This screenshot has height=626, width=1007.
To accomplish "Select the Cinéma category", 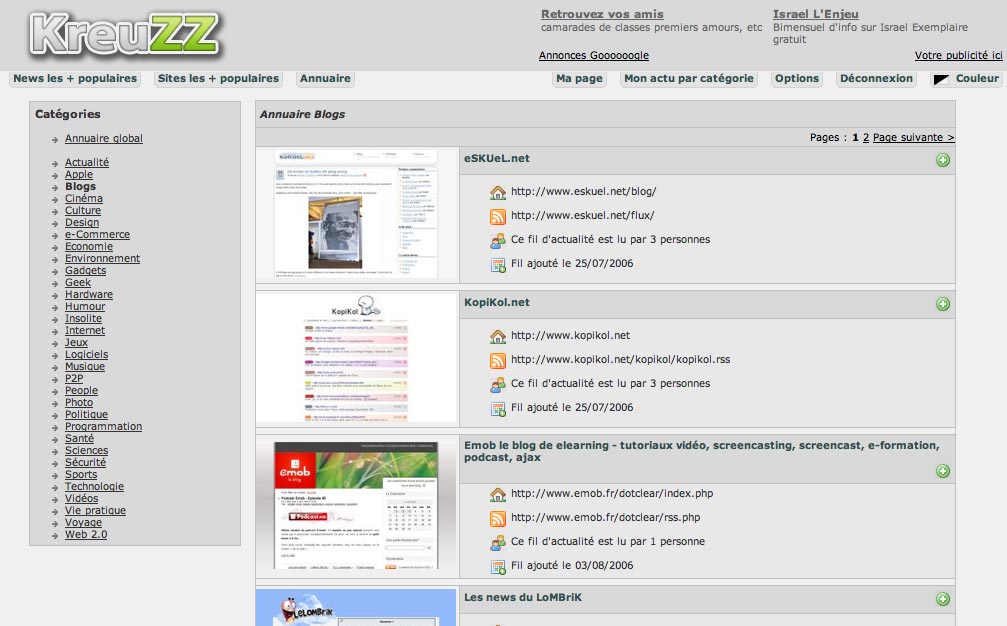I will 83,198.
